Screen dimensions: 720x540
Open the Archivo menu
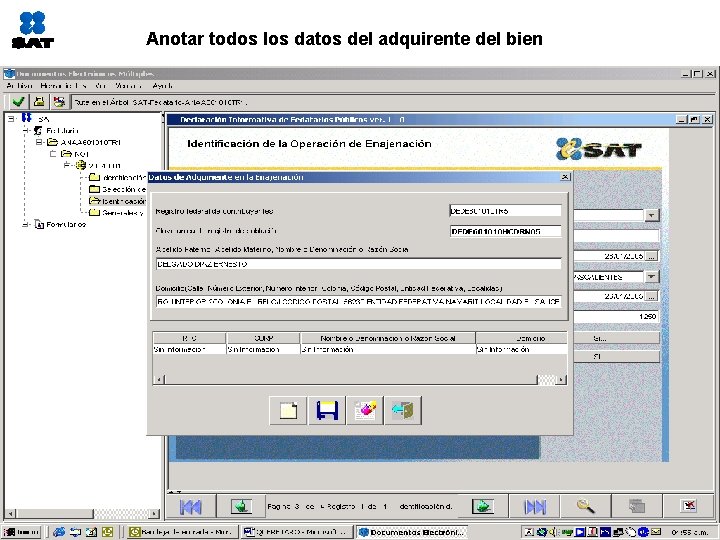19,86
